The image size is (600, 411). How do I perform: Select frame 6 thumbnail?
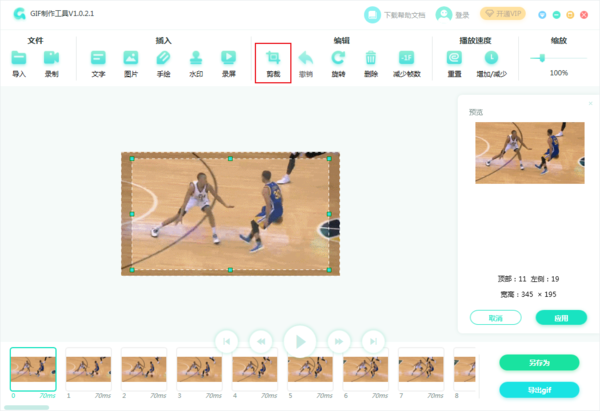click(366, 369)
